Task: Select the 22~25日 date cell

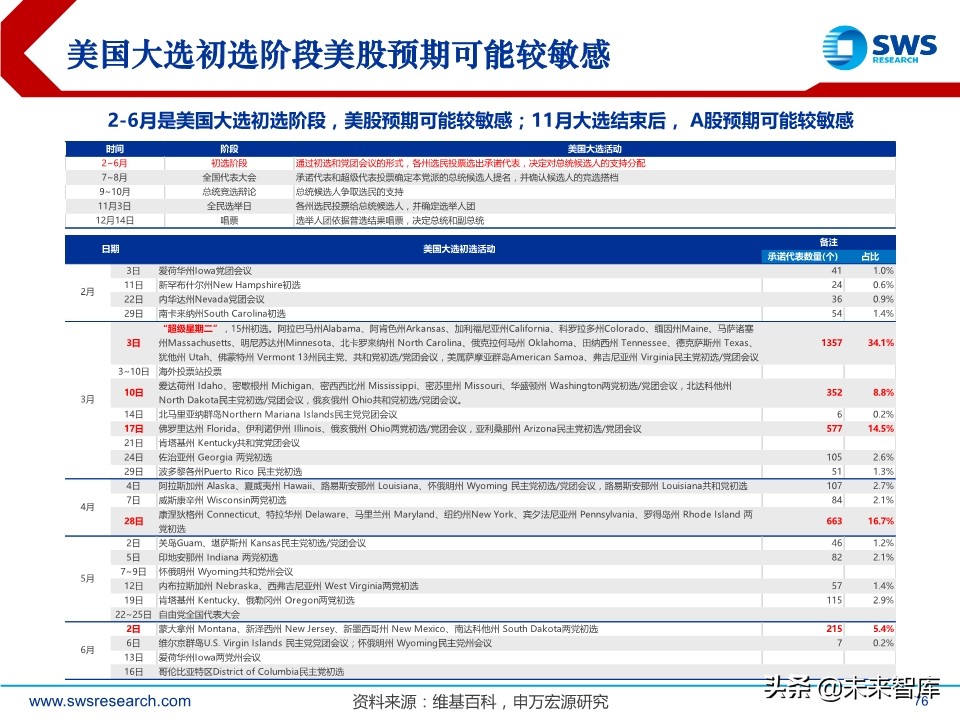Action: (133, 615)
